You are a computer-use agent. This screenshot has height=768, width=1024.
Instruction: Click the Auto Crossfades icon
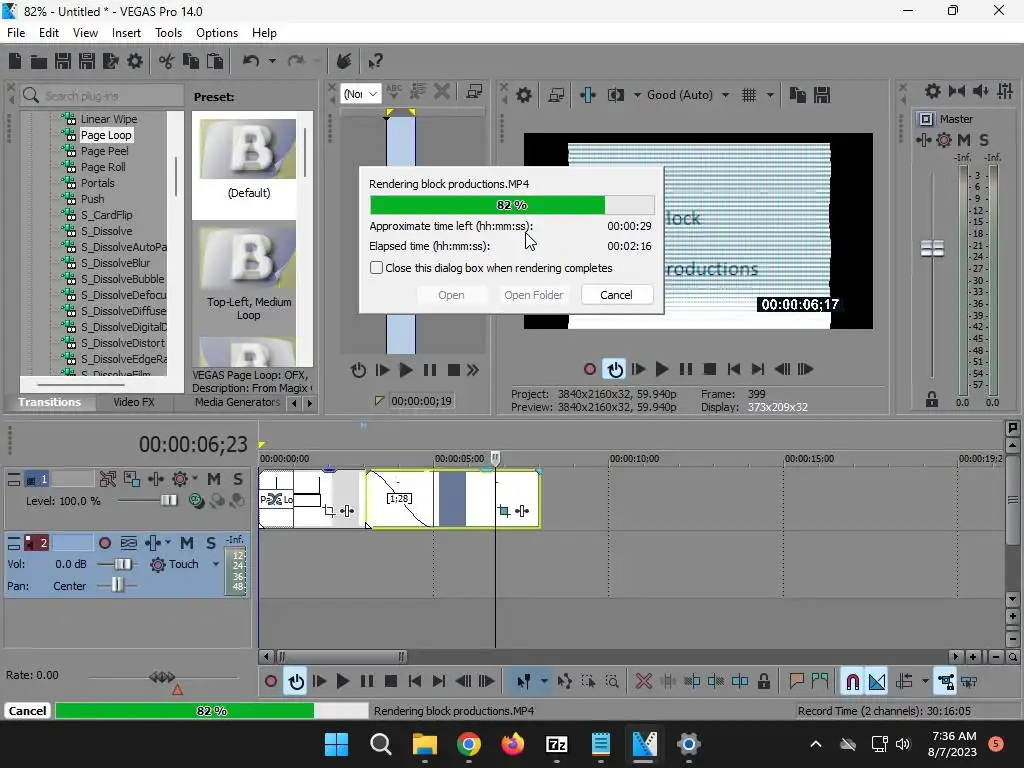pos(876,682)
